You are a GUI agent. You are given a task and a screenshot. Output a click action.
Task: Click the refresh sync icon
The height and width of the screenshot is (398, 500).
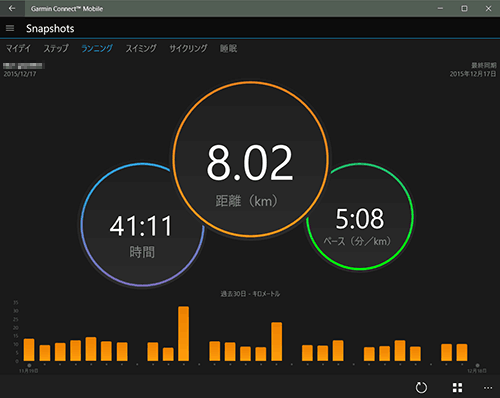(x=421, y=387)
